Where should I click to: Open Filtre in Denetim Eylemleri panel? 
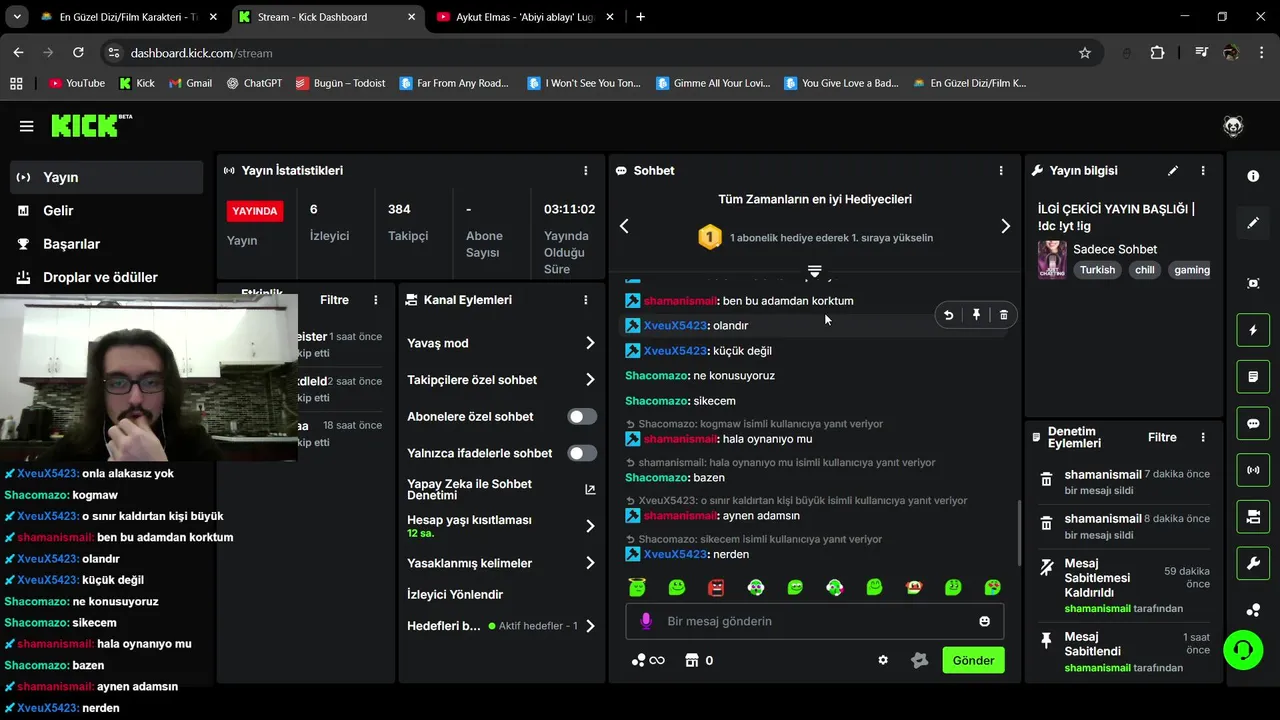(1162, 437)
